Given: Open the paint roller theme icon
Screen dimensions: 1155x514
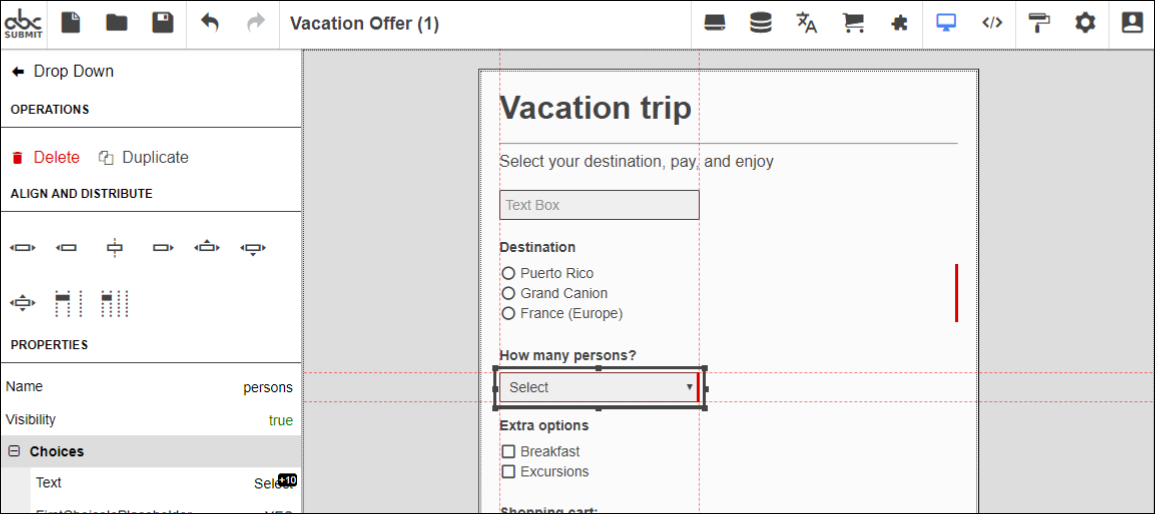Looking at the screenshot, I should pos(1039,24).
